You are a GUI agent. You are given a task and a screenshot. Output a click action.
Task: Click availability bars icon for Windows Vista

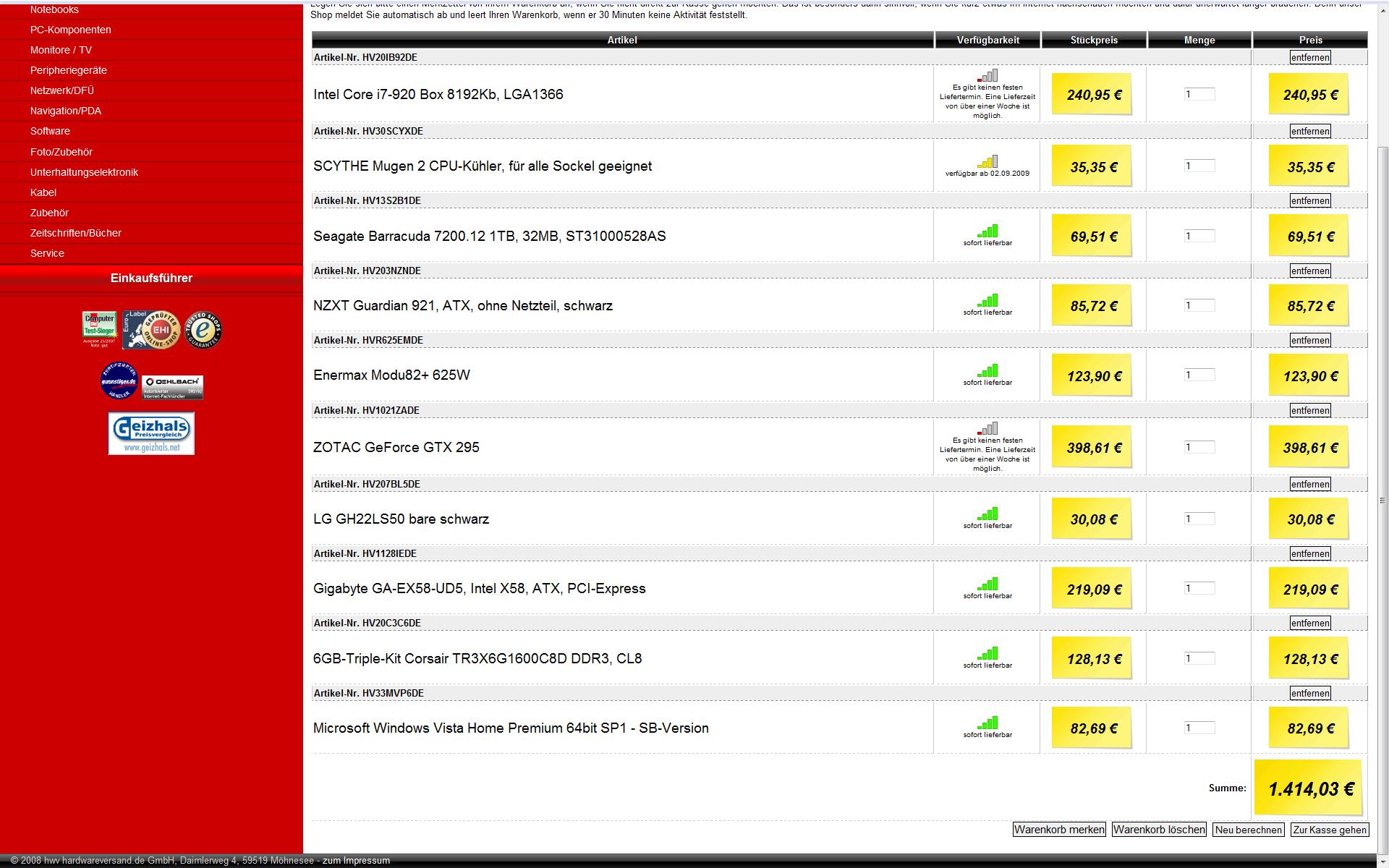987,723
